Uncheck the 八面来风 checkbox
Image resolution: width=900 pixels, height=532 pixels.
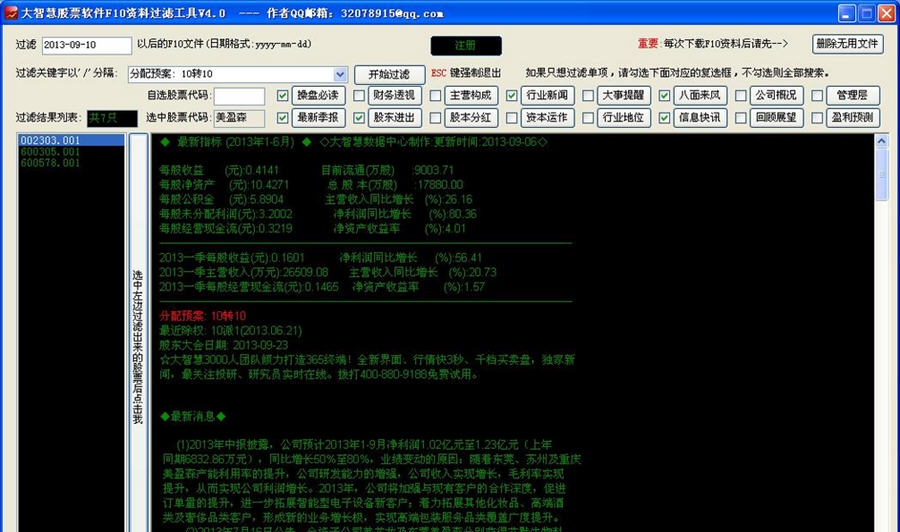(664, 95)
